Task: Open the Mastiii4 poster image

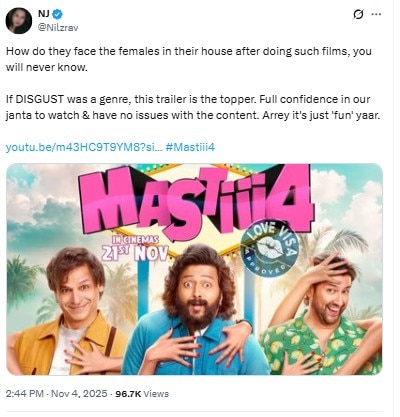Action: 194,269
